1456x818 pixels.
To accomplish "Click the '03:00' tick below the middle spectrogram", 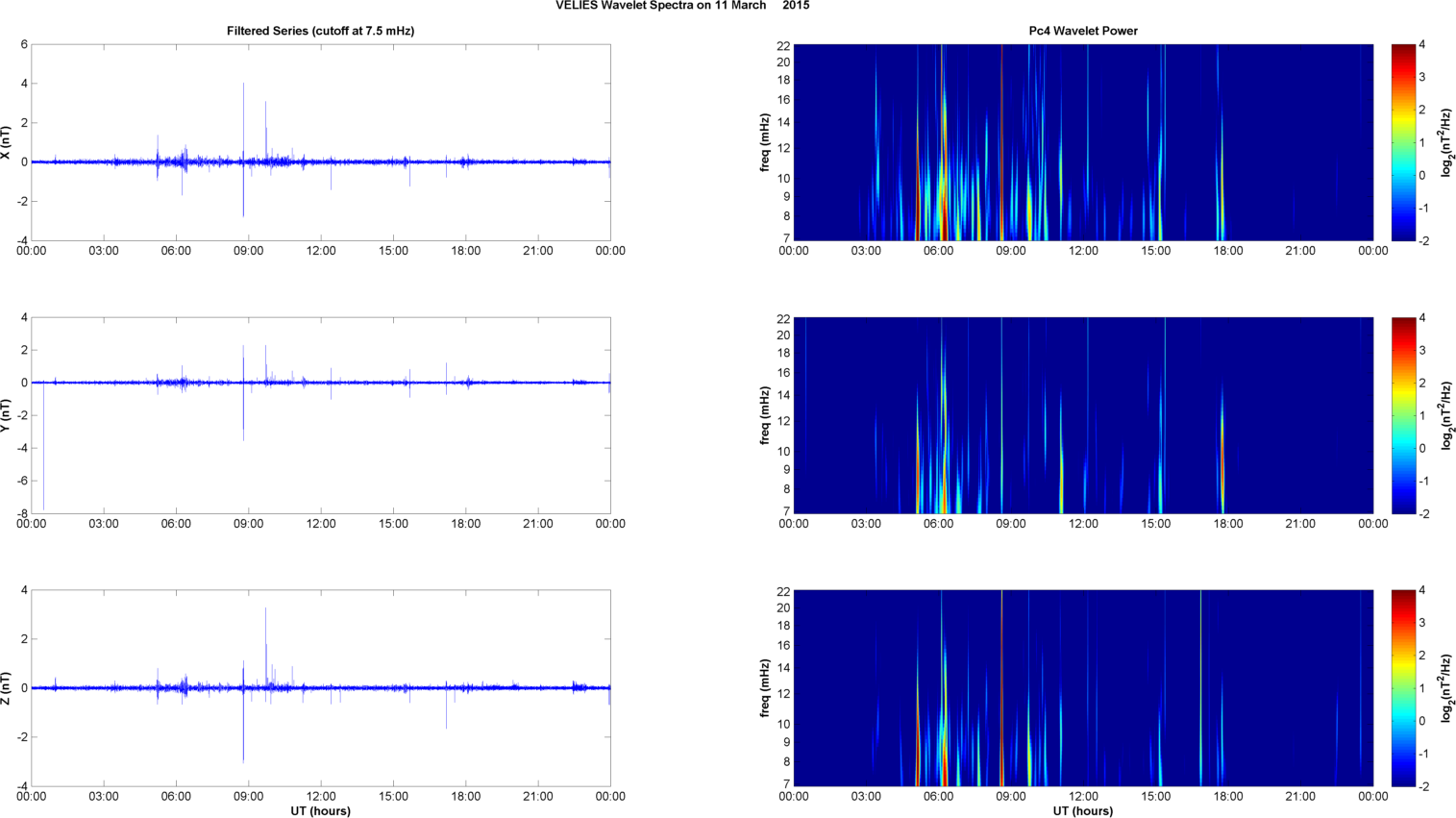I will click(866, 524).
